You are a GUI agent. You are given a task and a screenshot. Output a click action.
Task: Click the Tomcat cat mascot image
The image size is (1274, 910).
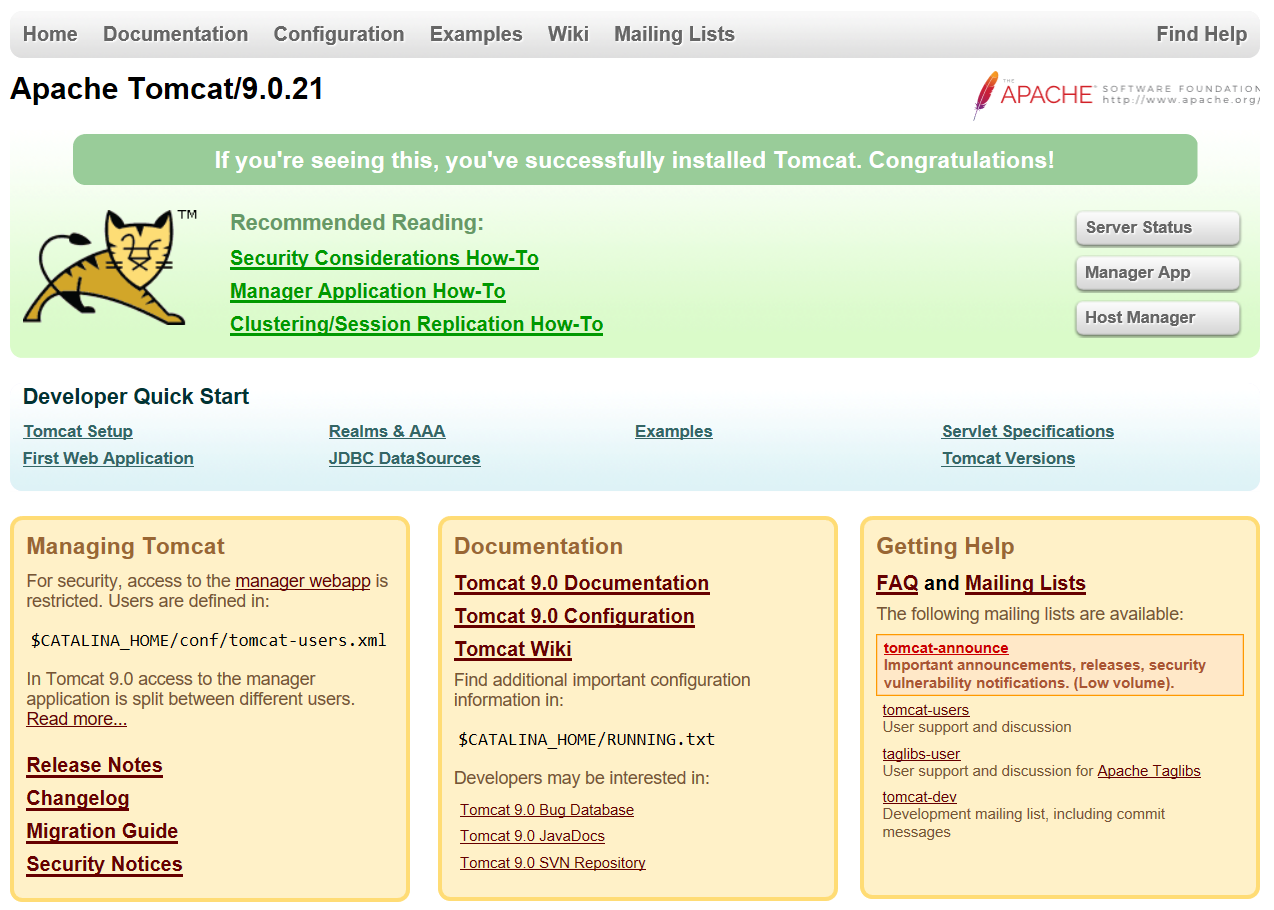[110, 267]
